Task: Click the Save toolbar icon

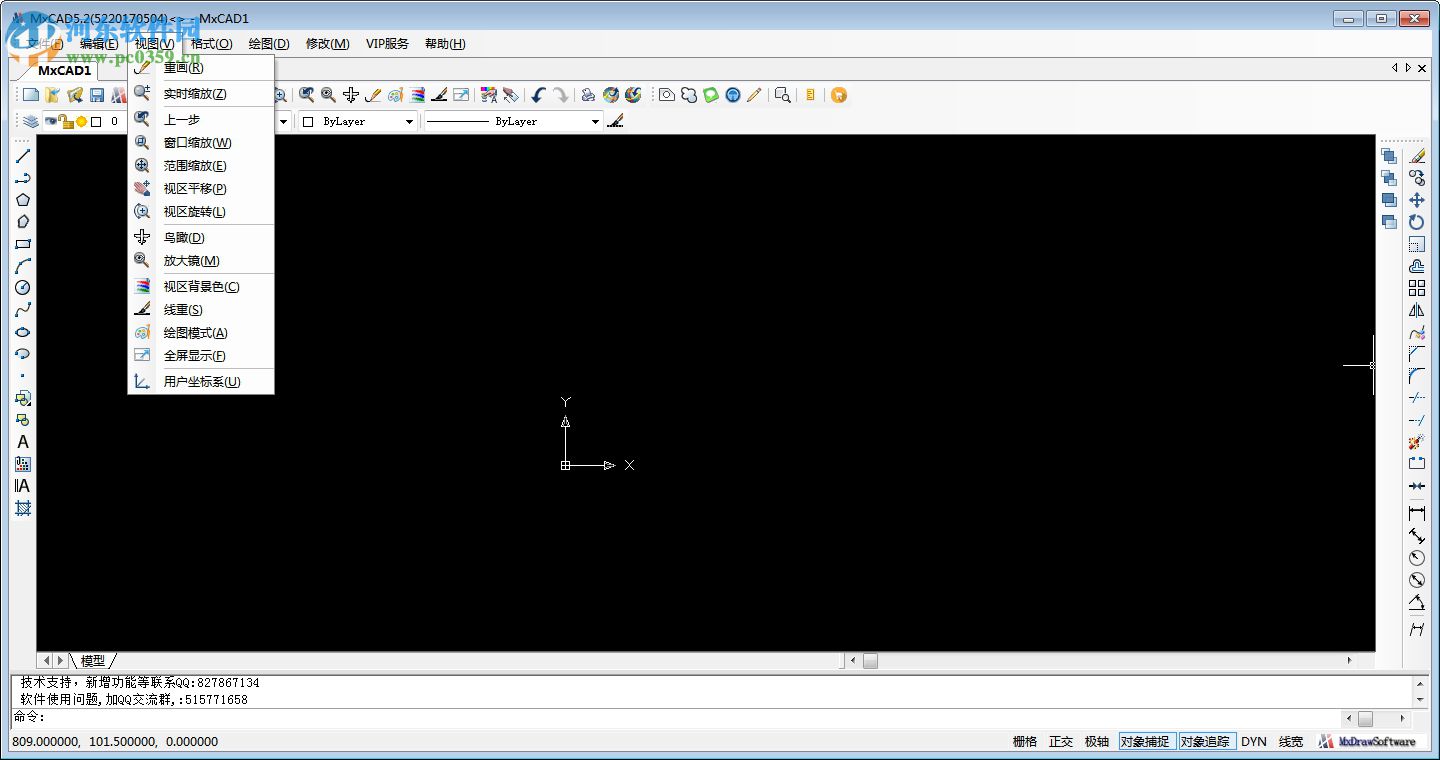Action: (x=97, y=95)
